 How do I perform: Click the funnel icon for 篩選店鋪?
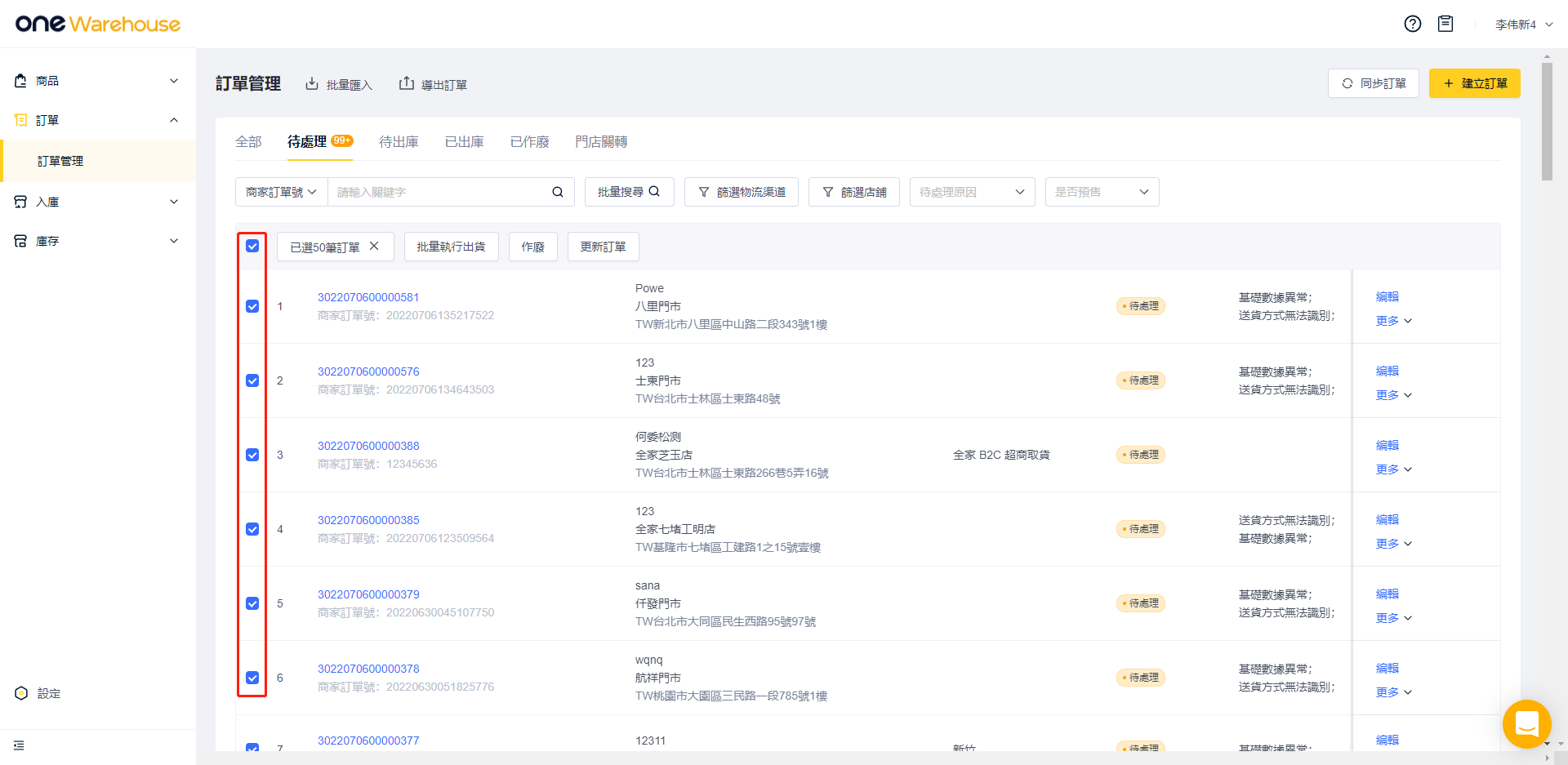click(x=828, y=192)
